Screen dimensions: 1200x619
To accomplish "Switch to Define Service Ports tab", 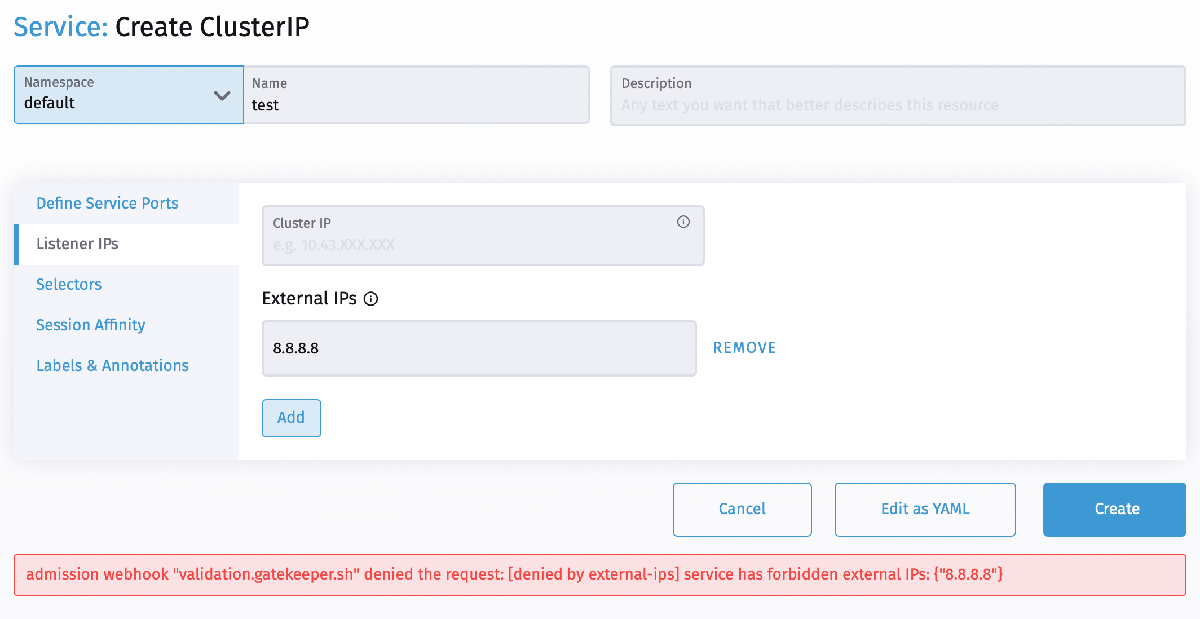I will [107, 203].
